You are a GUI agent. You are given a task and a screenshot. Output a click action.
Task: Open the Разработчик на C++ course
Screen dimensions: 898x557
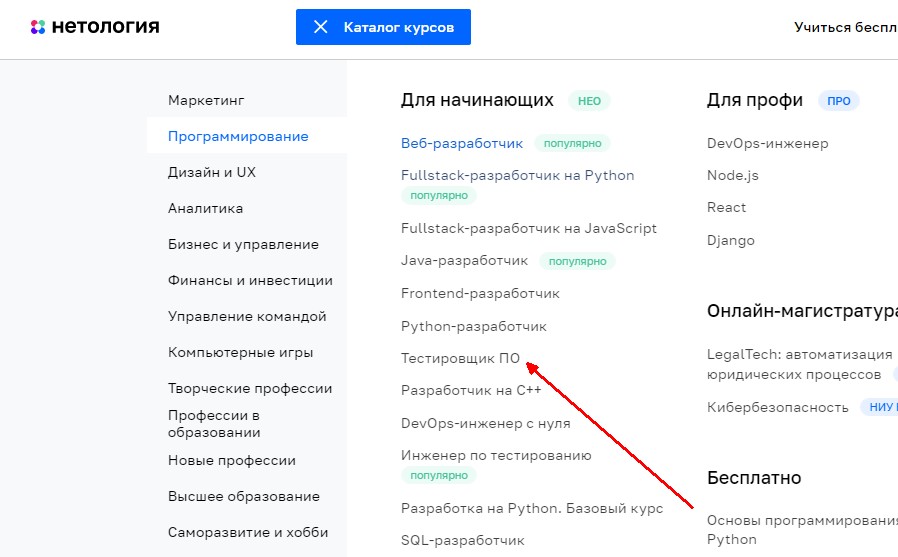(x=471, y=390)
